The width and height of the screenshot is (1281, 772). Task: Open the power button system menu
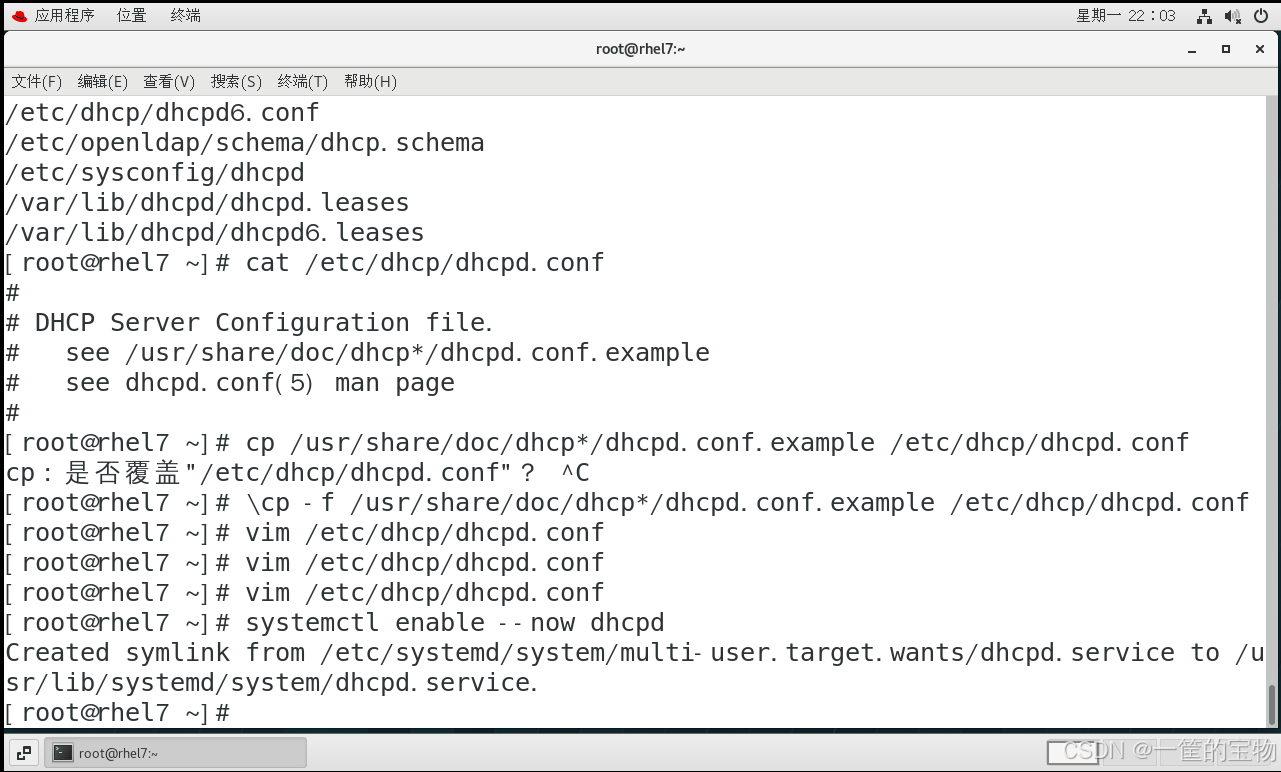1260,16
